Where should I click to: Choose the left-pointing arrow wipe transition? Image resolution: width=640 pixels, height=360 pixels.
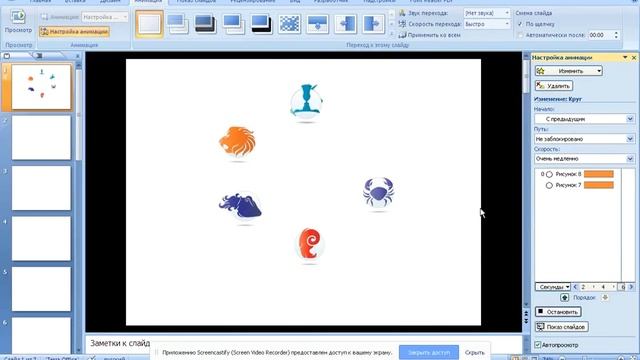[345, 24]
